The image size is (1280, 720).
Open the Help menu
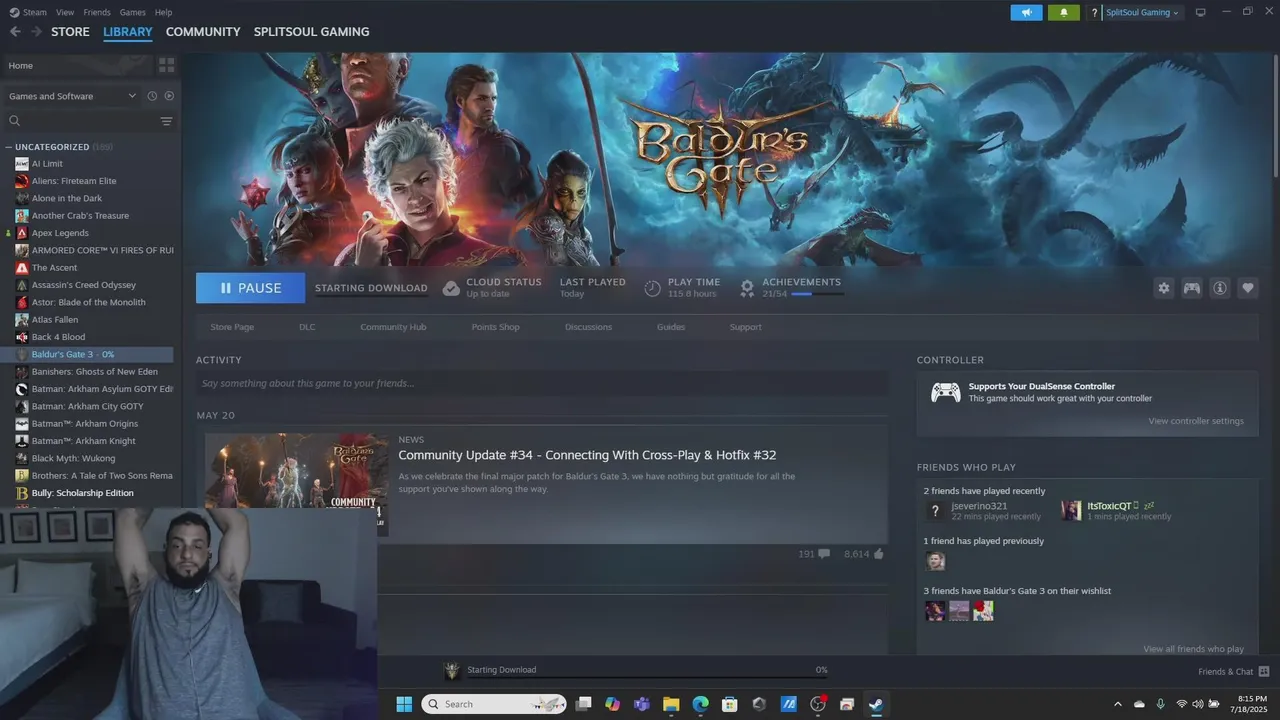tap(163, 12)
